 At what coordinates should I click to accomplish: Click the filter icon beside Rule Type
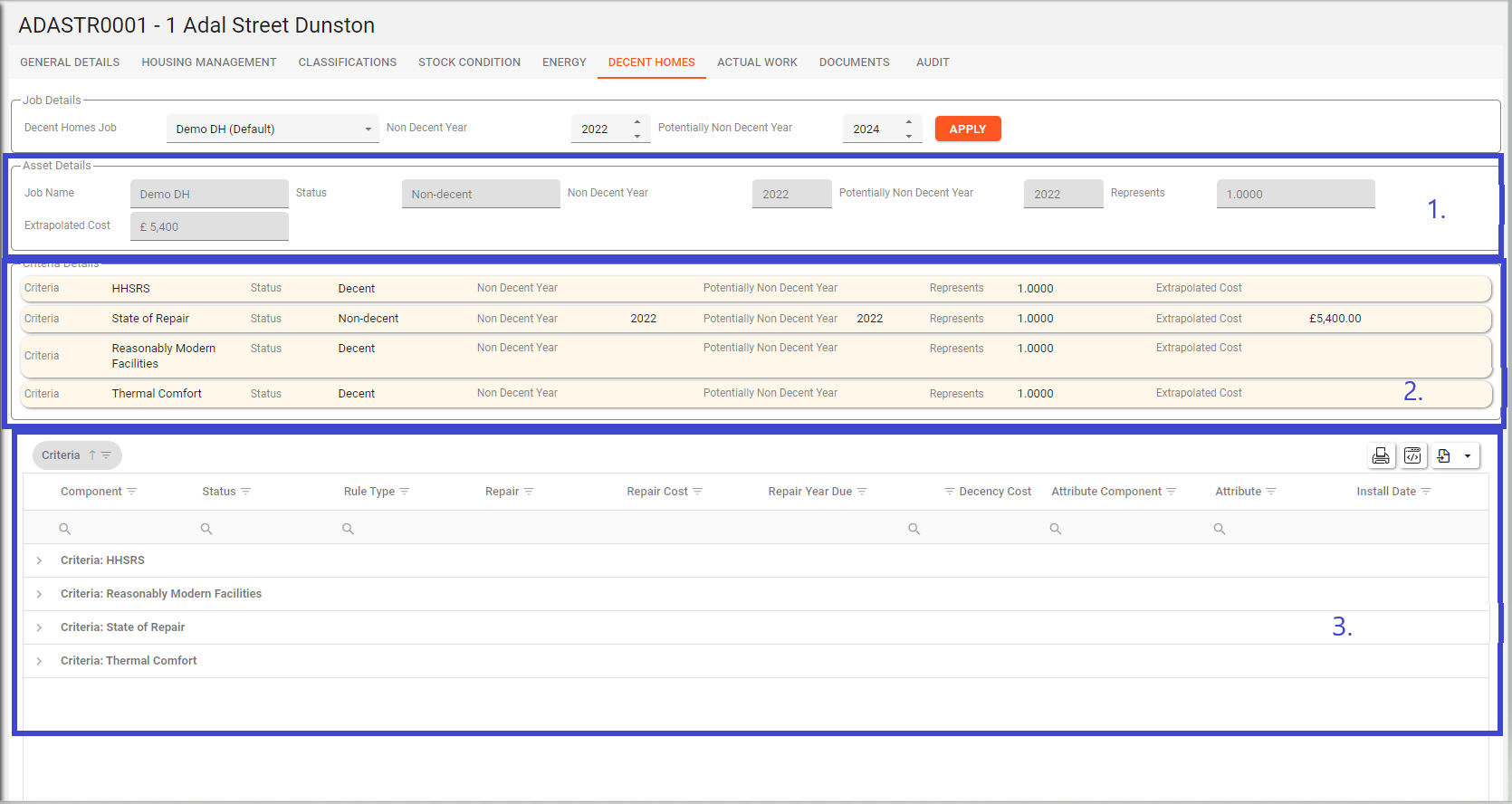(405, 492)
